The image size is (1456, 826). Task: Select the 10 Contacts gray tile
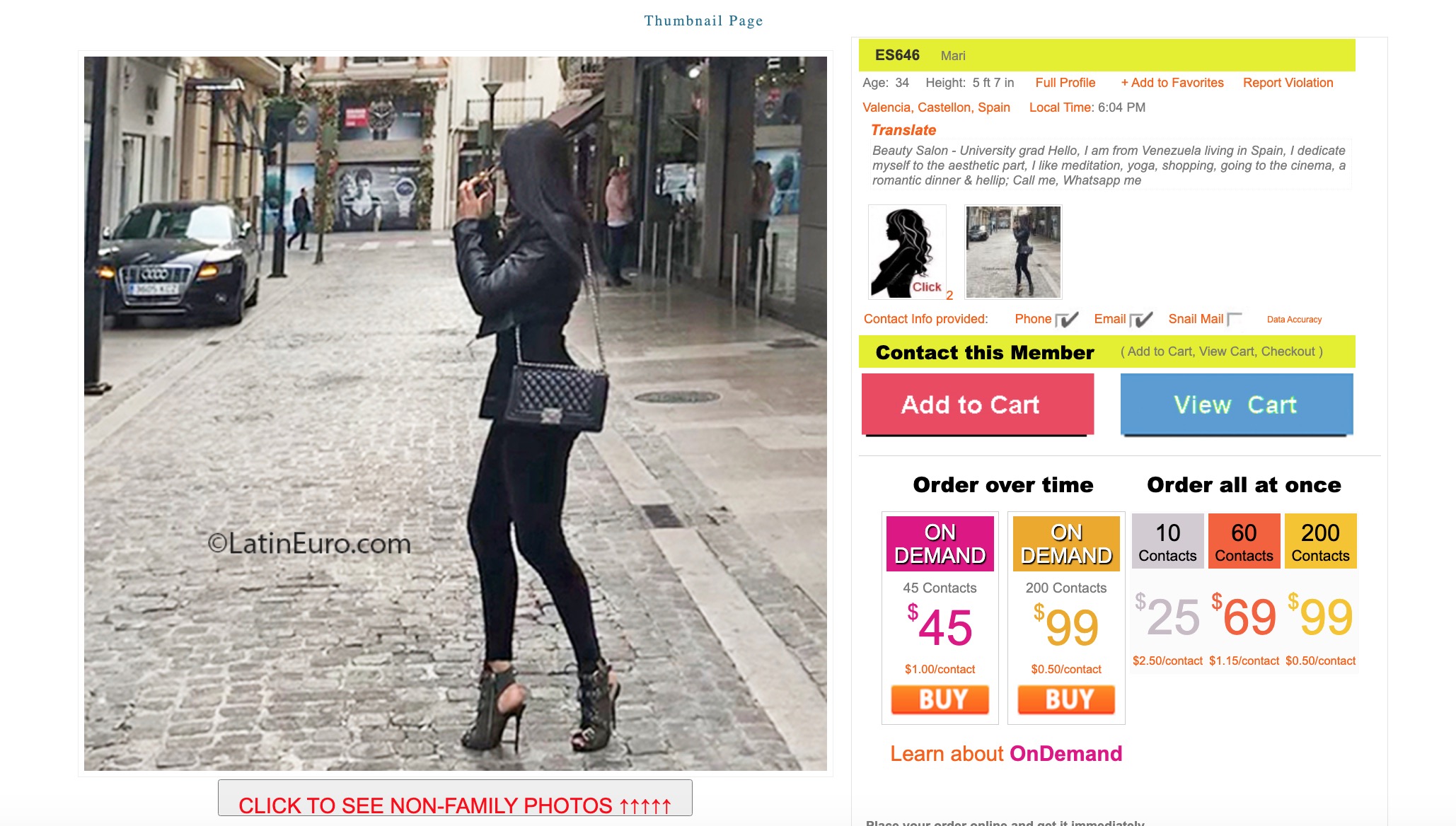1167,541
